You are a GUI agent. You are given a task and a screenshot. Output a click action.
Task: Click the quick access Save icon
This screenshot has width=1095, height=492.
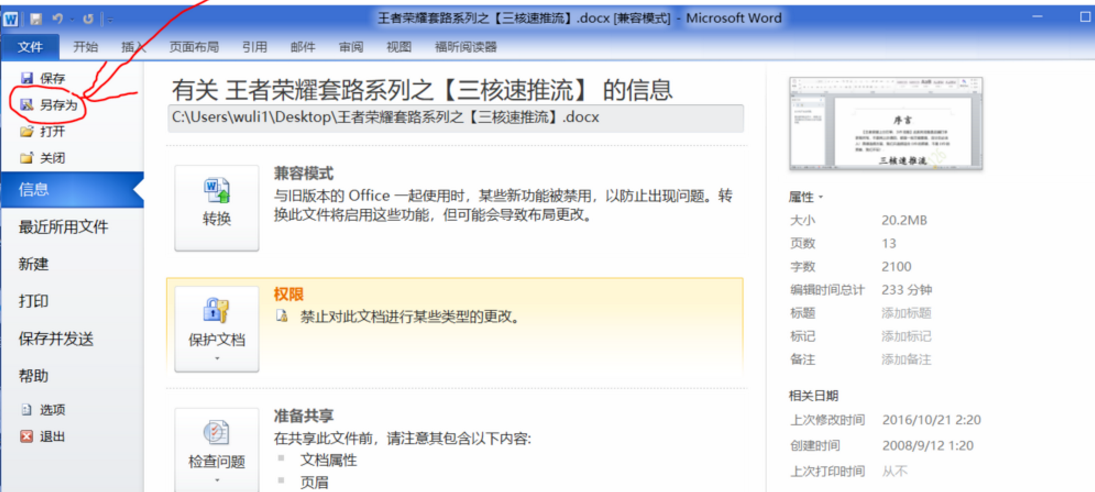pyautogui.click(x=36, y=18)
